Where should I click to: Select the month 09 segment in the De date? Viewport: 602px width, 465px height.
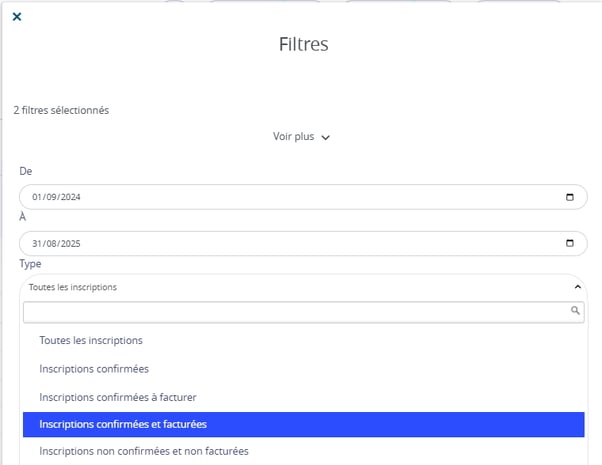click(x=50, y=197)
